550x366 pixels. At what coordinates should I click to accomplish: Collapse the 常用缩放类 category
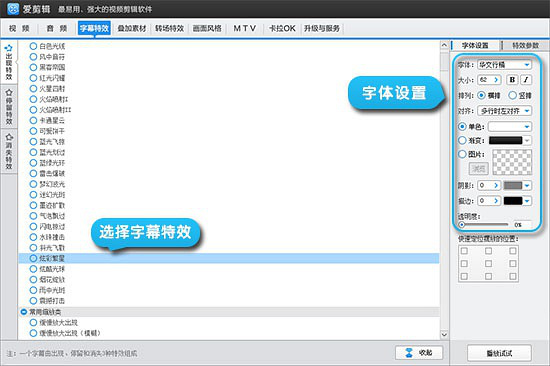(24, 312)
